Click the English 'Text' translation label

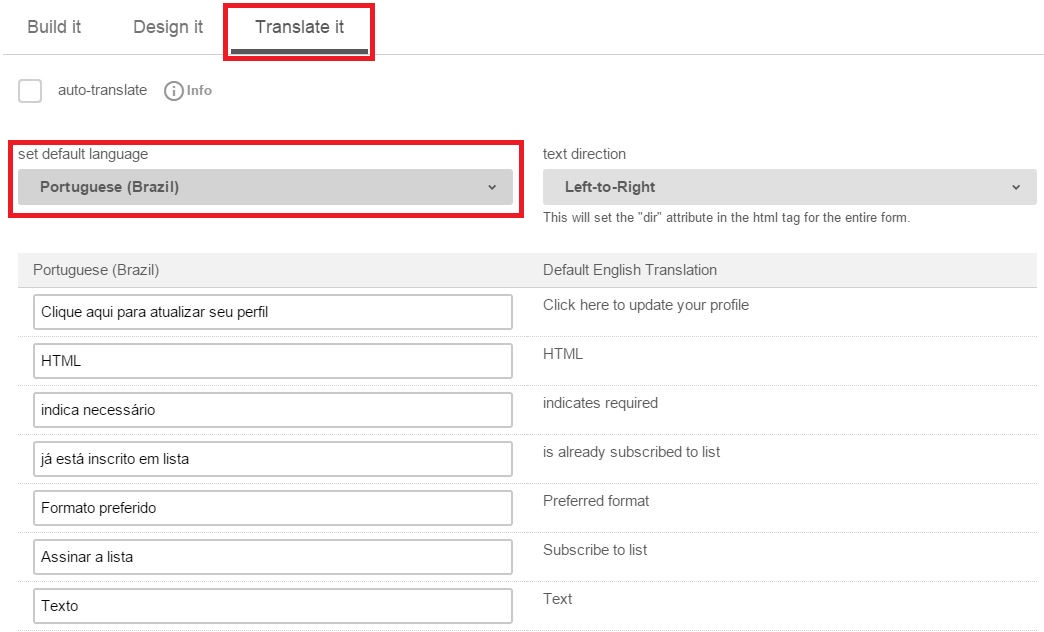[557, 599]
